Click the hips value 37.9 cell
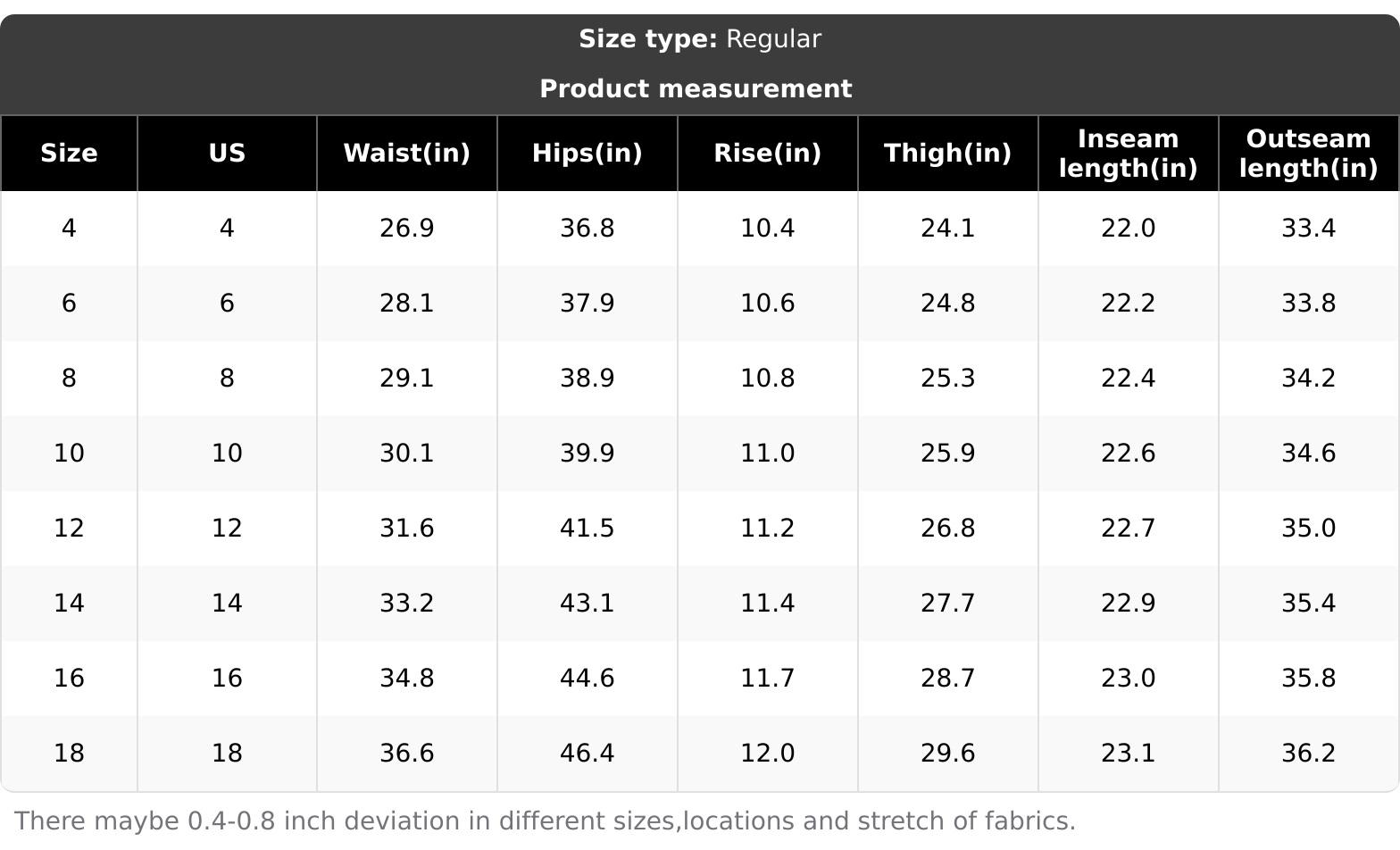 coord(587,304)
